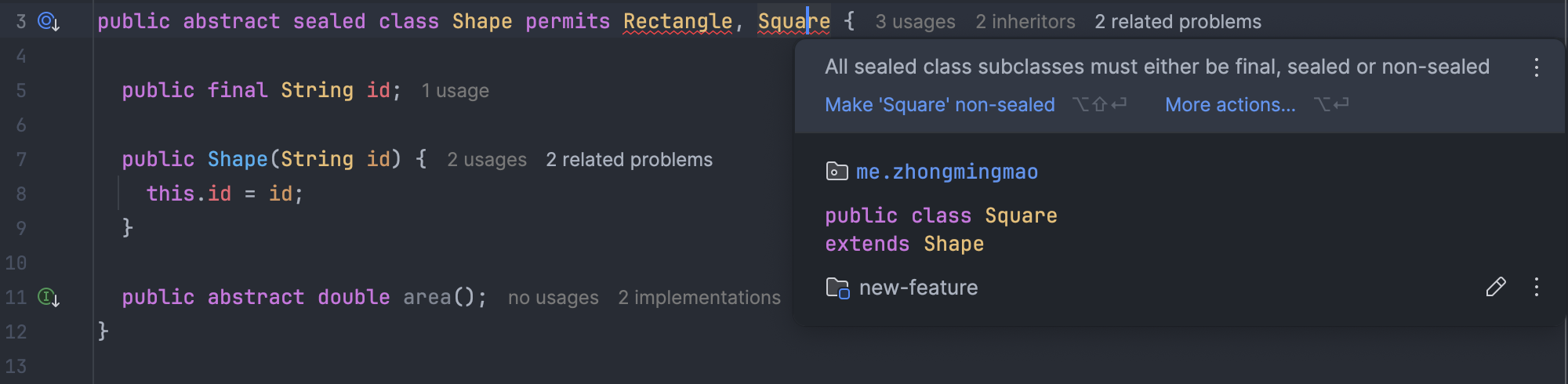Open '2 related problems' on line 3

click(x=1178, y=22)
